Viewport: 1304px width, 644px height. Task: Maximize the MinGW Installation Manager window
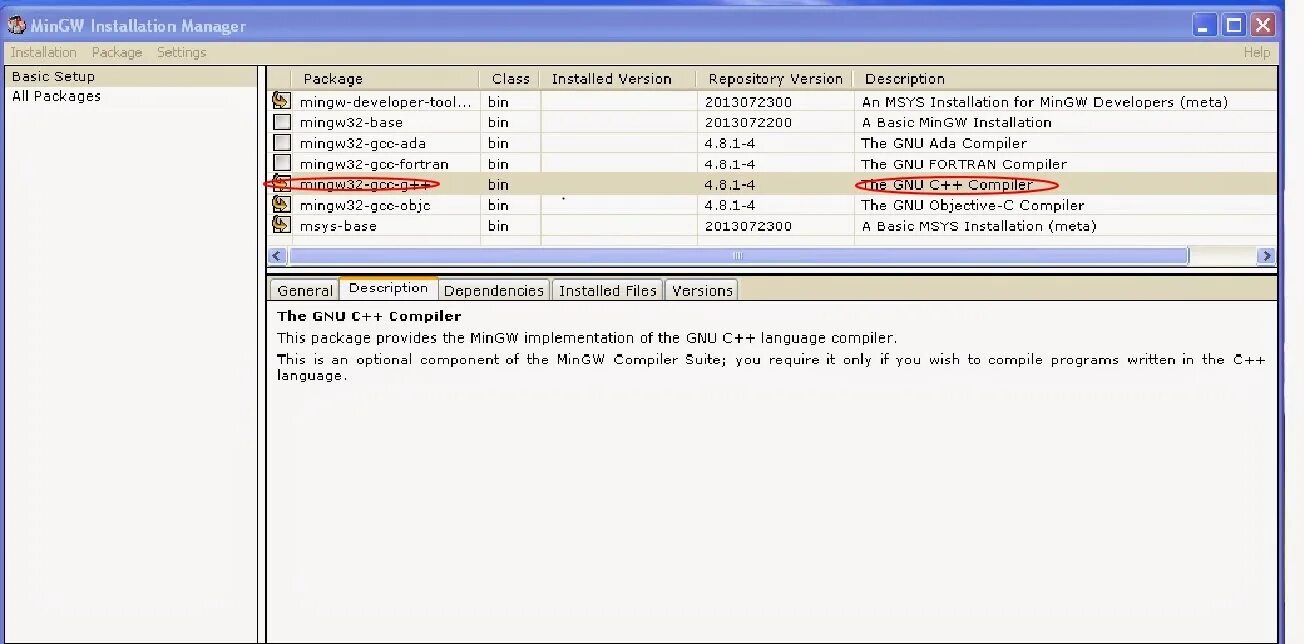coord(1234,25)
